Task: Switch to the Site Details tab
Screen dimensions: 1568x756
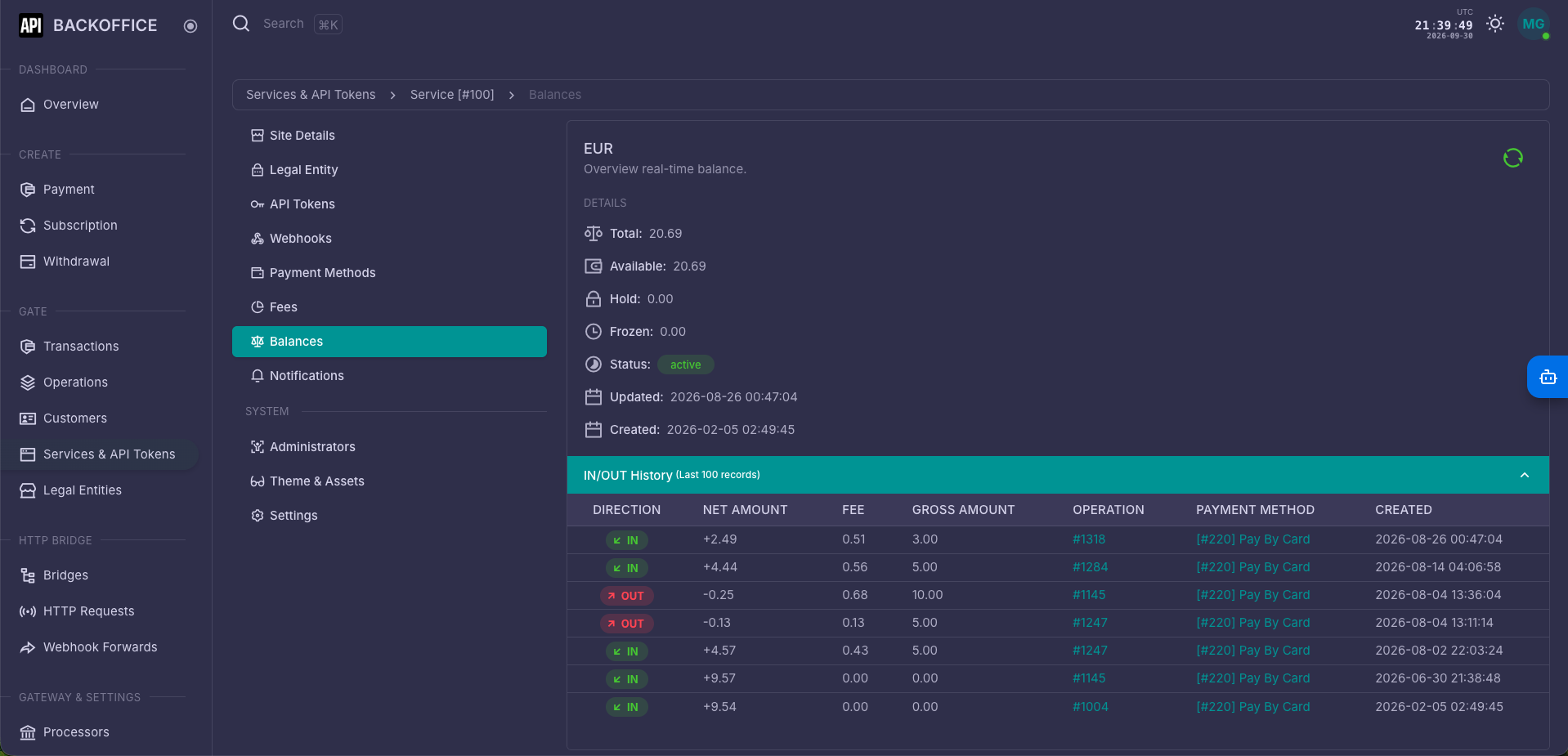Action: click(389, 136)
